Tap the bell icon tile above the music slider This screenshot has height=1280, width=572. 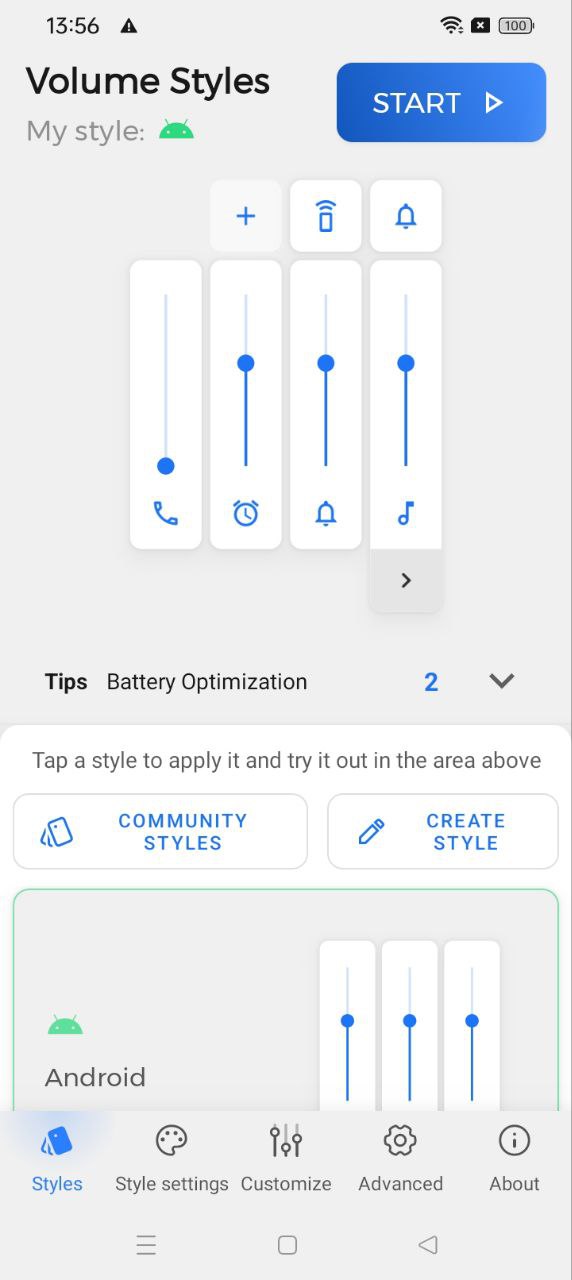pos(406,216)
